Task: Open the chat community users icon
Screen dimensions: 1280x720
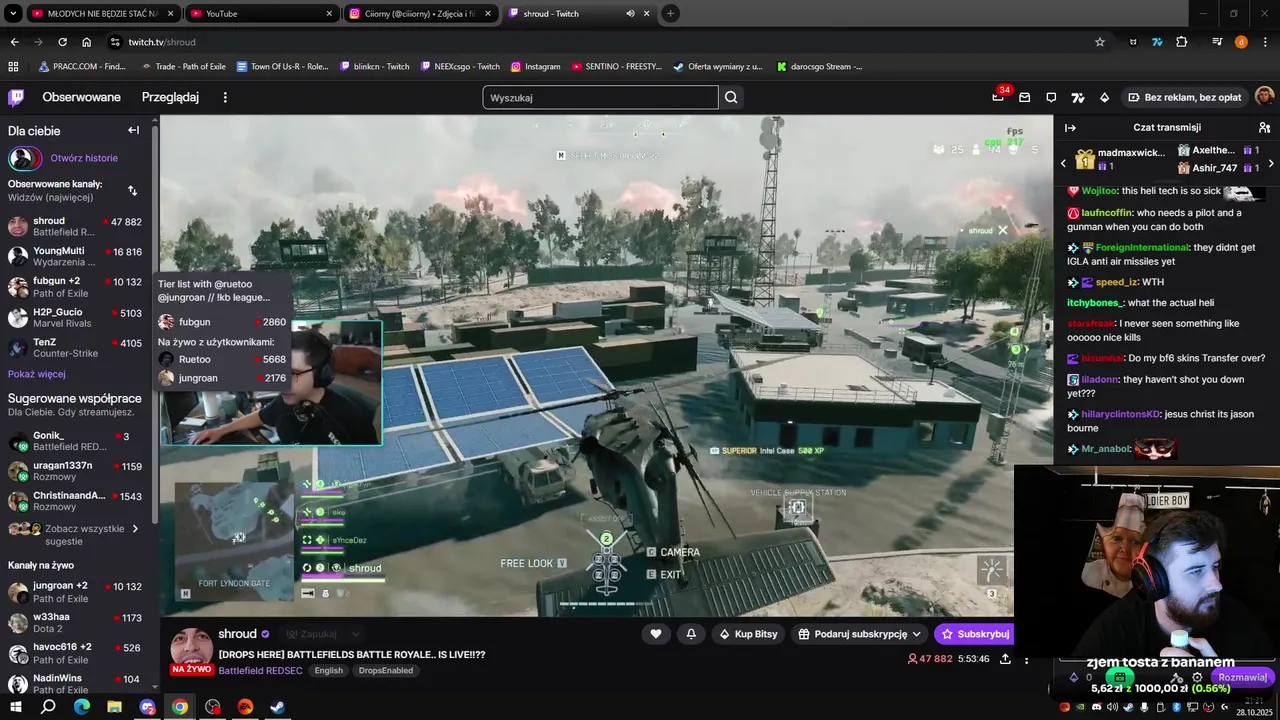Action: (1264, 128)
